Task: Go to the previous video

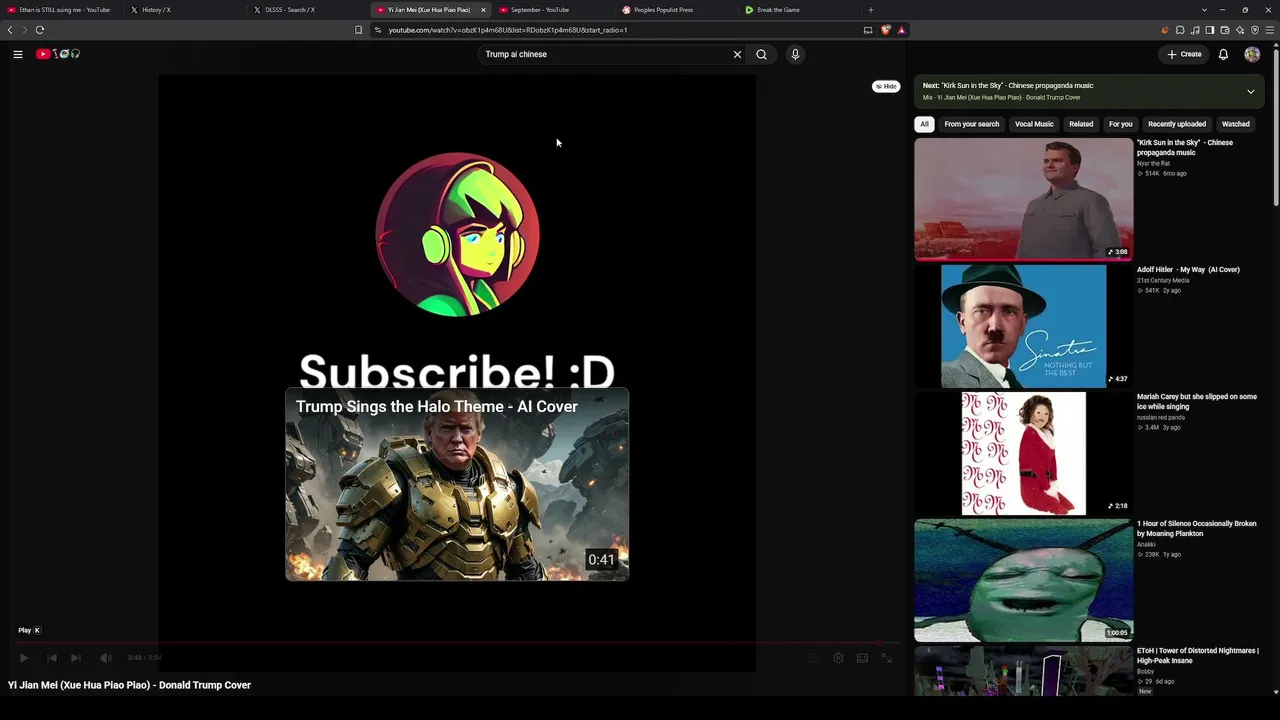Action: coord(52,658)
